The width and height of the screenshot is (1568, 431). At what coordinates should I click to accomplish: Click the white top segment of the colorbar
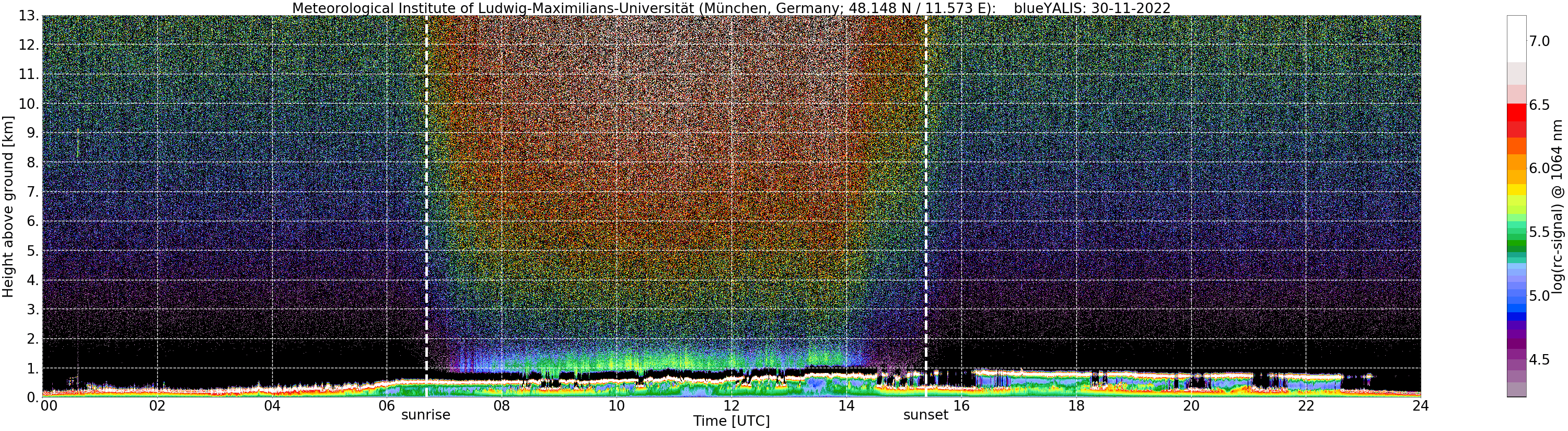(x=1516, y=39)
